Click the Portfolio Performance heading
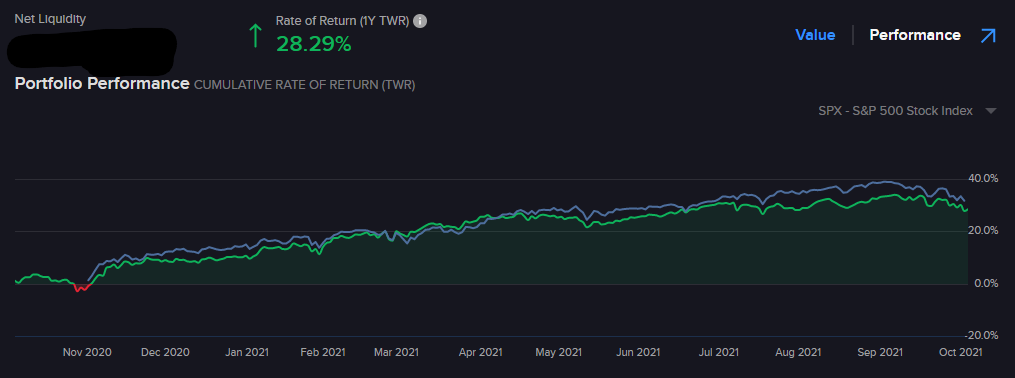Image resolution: width=1015 pixels, height=378 pixels. click(x=102, y=84)
